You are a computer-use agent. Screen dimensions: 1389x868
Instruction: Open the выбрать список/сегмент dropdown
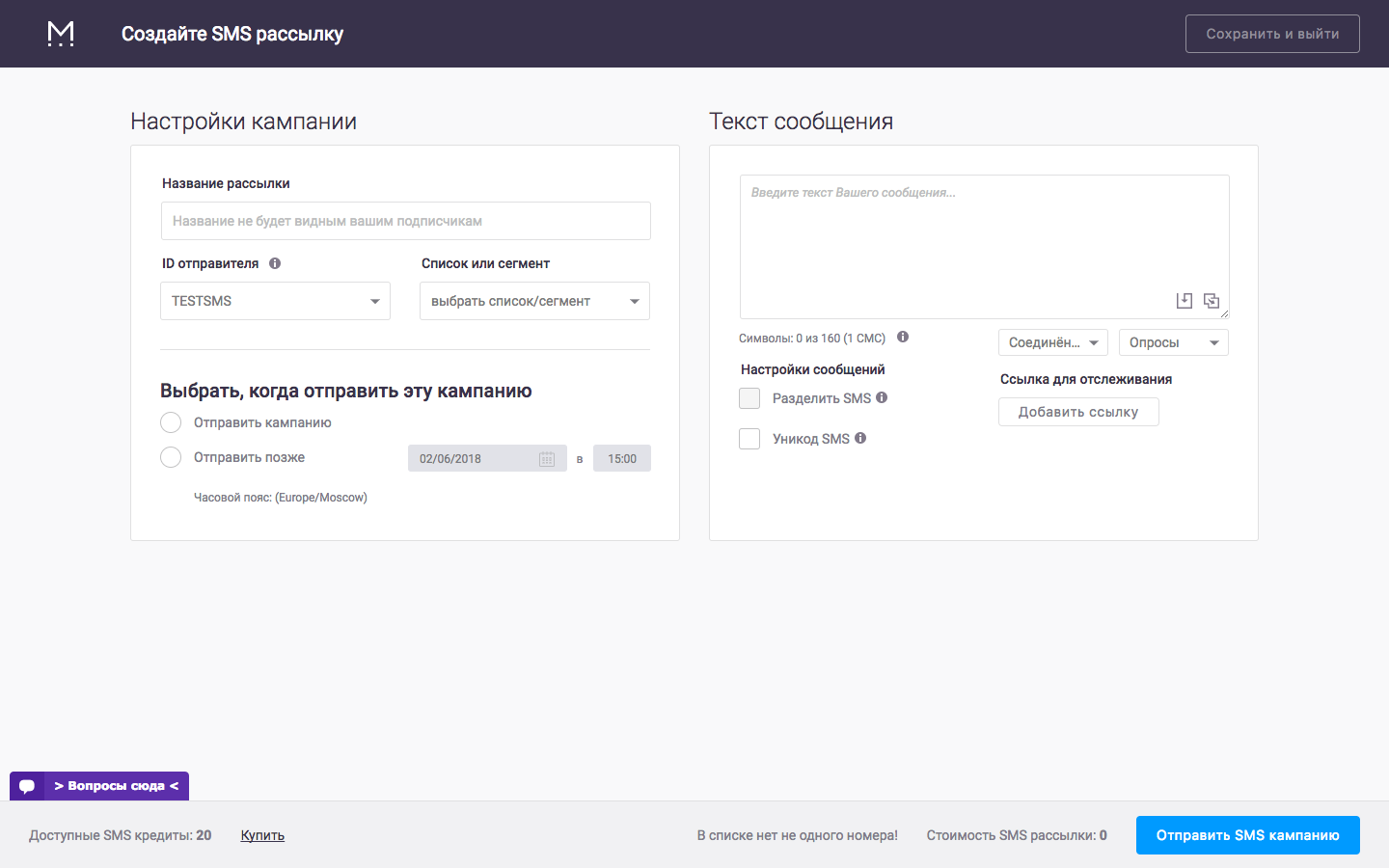[x=534, y=300]
